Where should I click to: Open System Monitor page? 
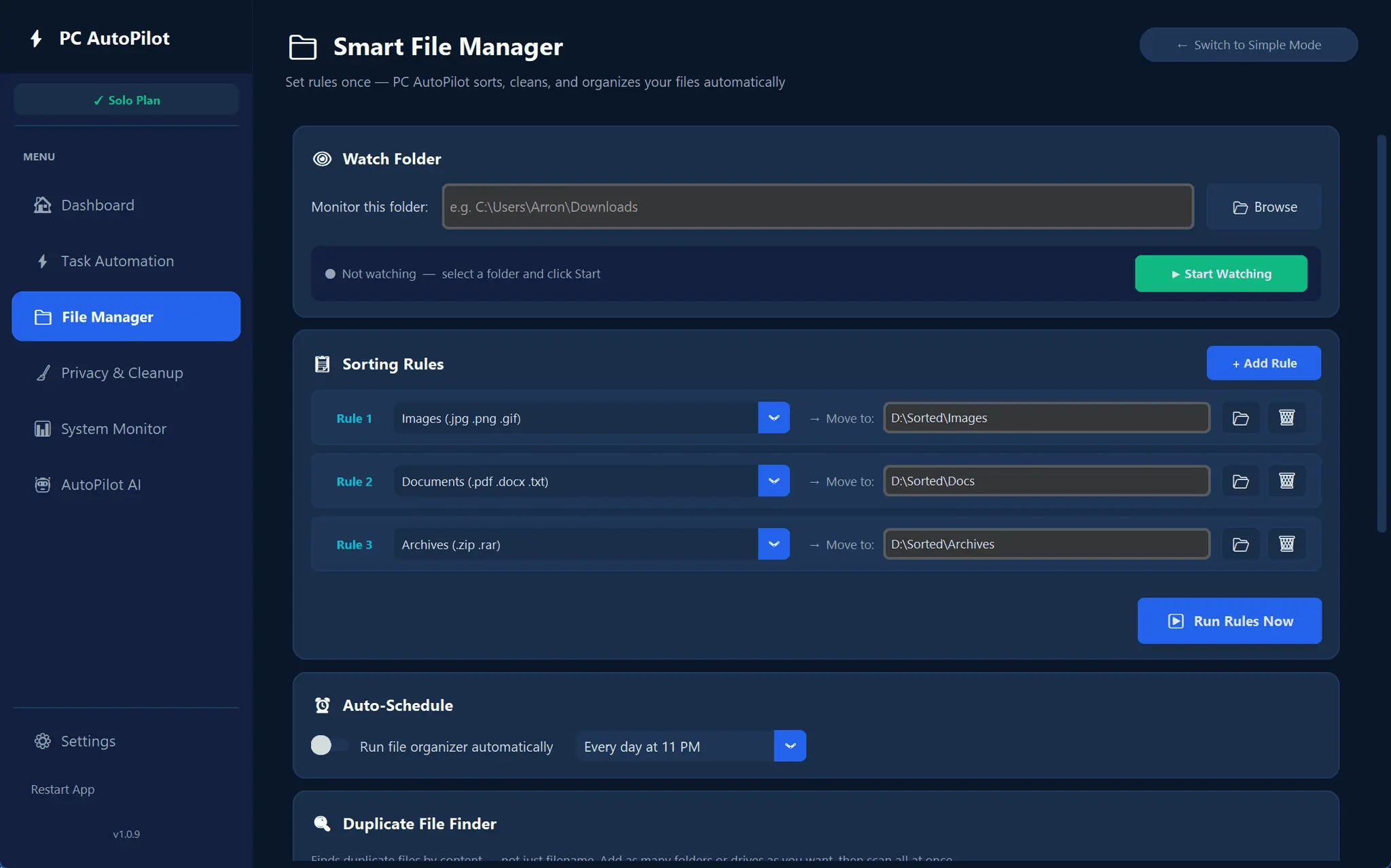126,429
